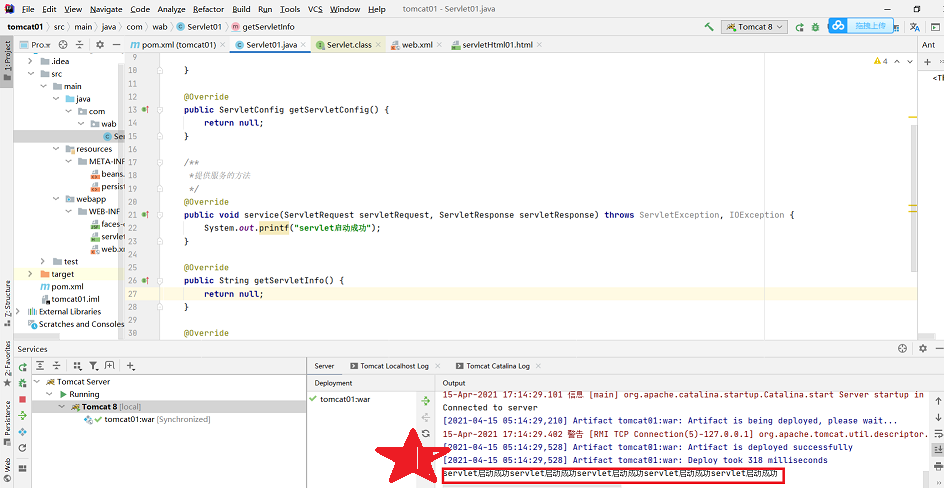Screen dimensions: 944x488
Task: Click the print icon in the output sidebar
Action: (937, 466)
